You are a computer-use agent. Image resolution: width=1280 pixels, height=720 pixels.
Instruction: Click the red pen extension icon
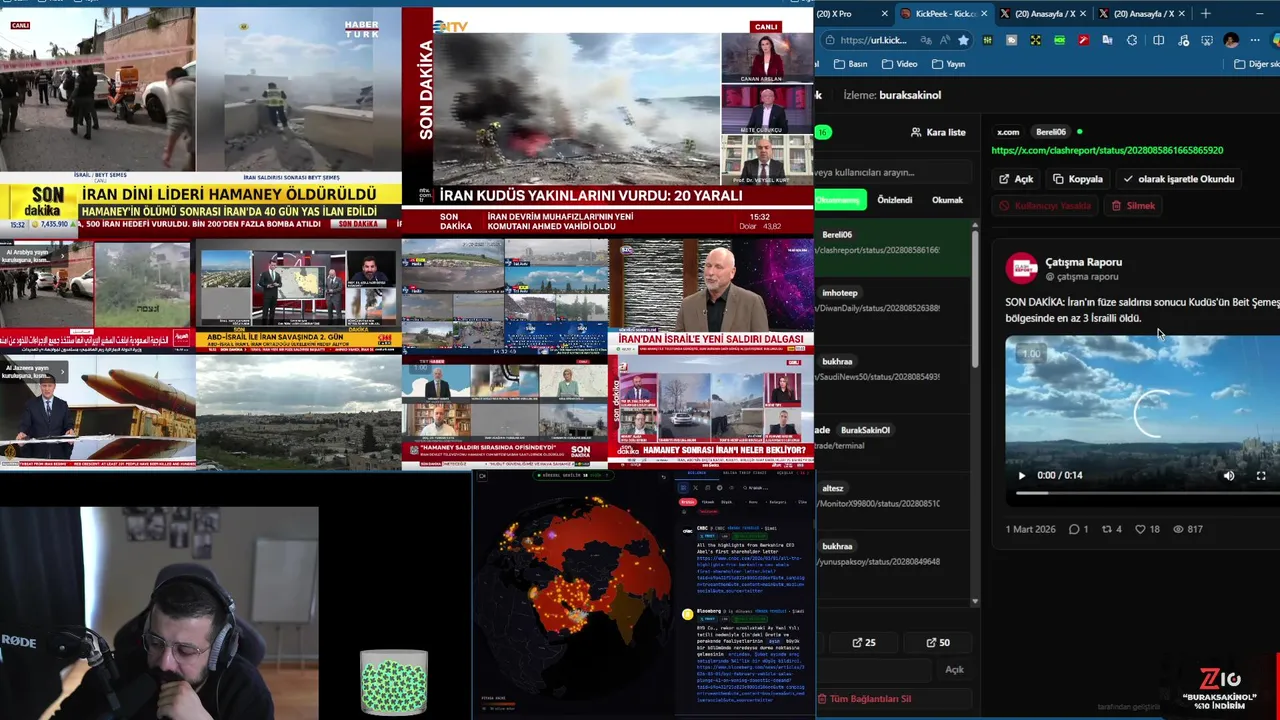[1083, 40]
